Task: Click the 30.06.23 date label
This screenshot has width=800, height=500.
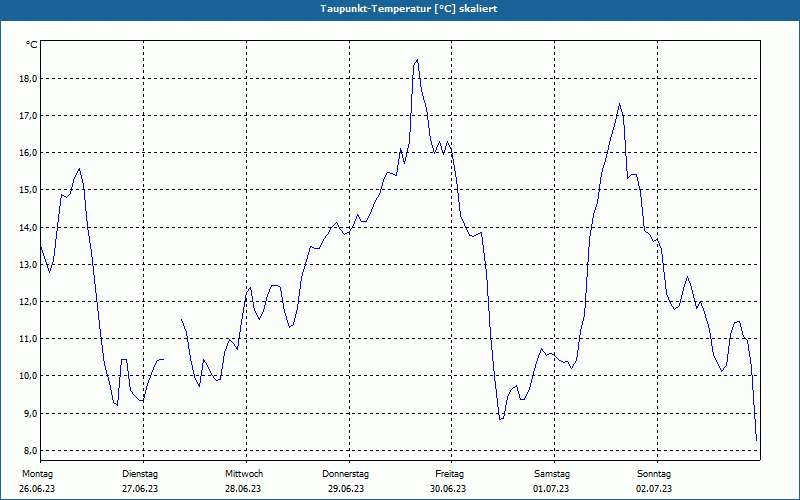Action: 448,489
